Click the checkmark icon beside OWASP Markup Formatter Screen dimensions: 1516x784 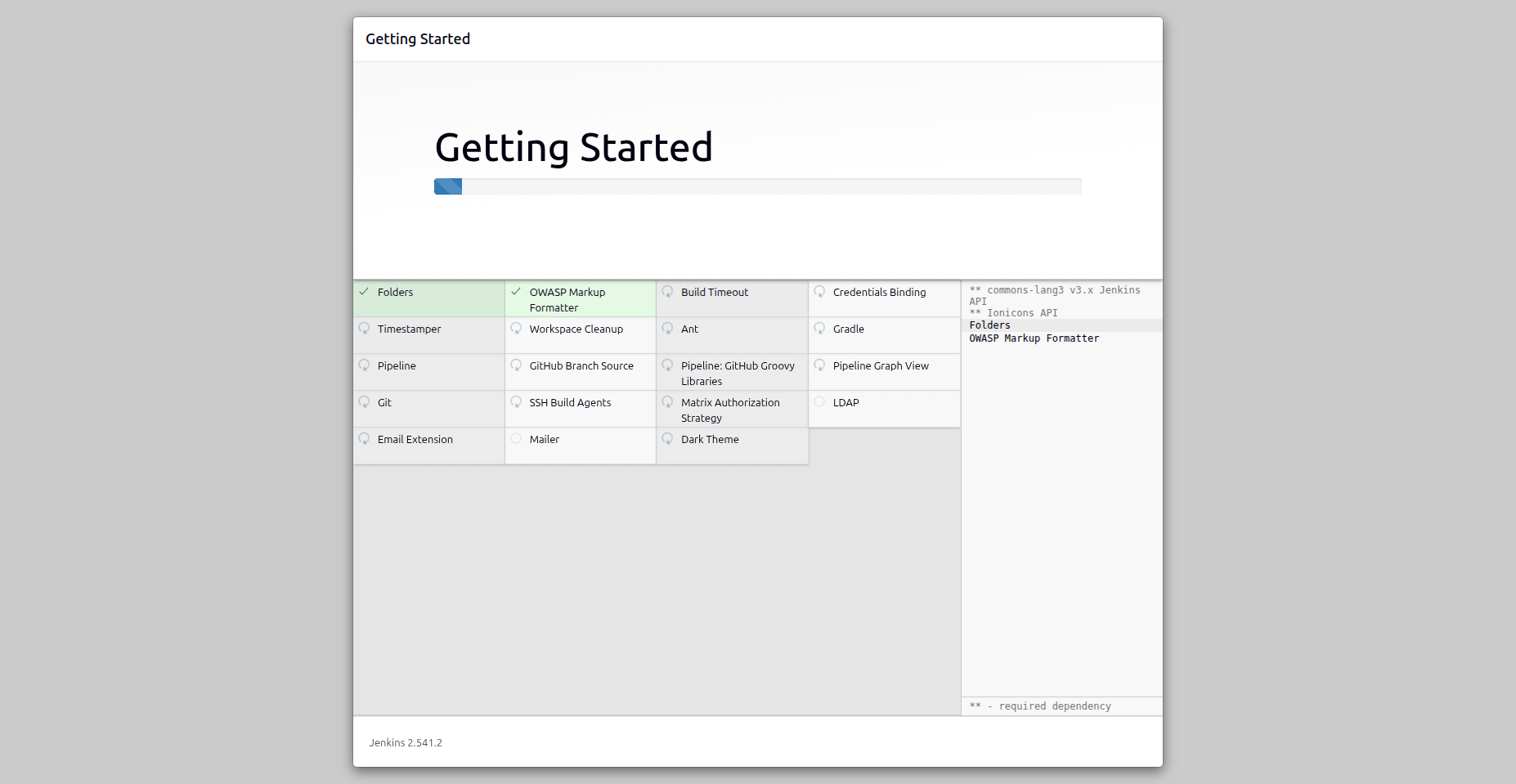516,292
